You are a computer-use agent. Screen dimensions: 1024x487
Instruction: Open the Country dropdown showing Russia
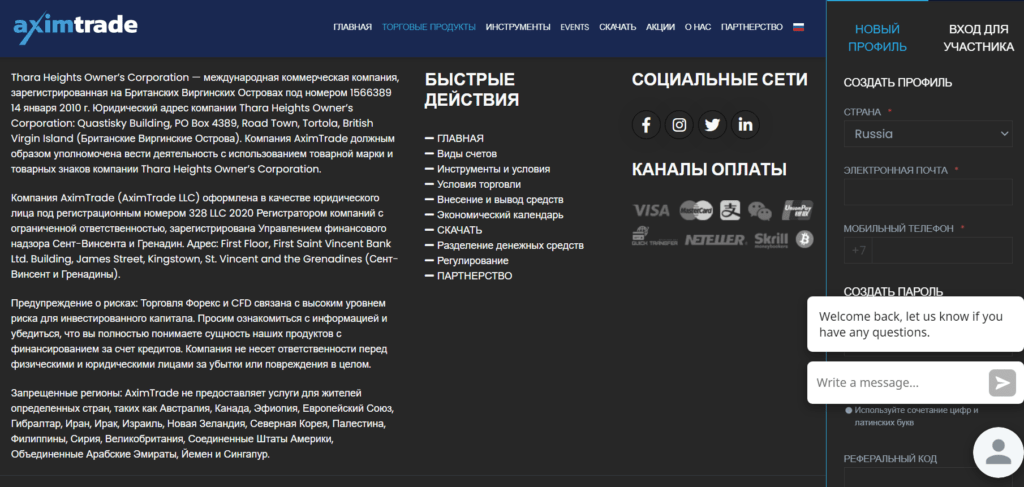928,134
